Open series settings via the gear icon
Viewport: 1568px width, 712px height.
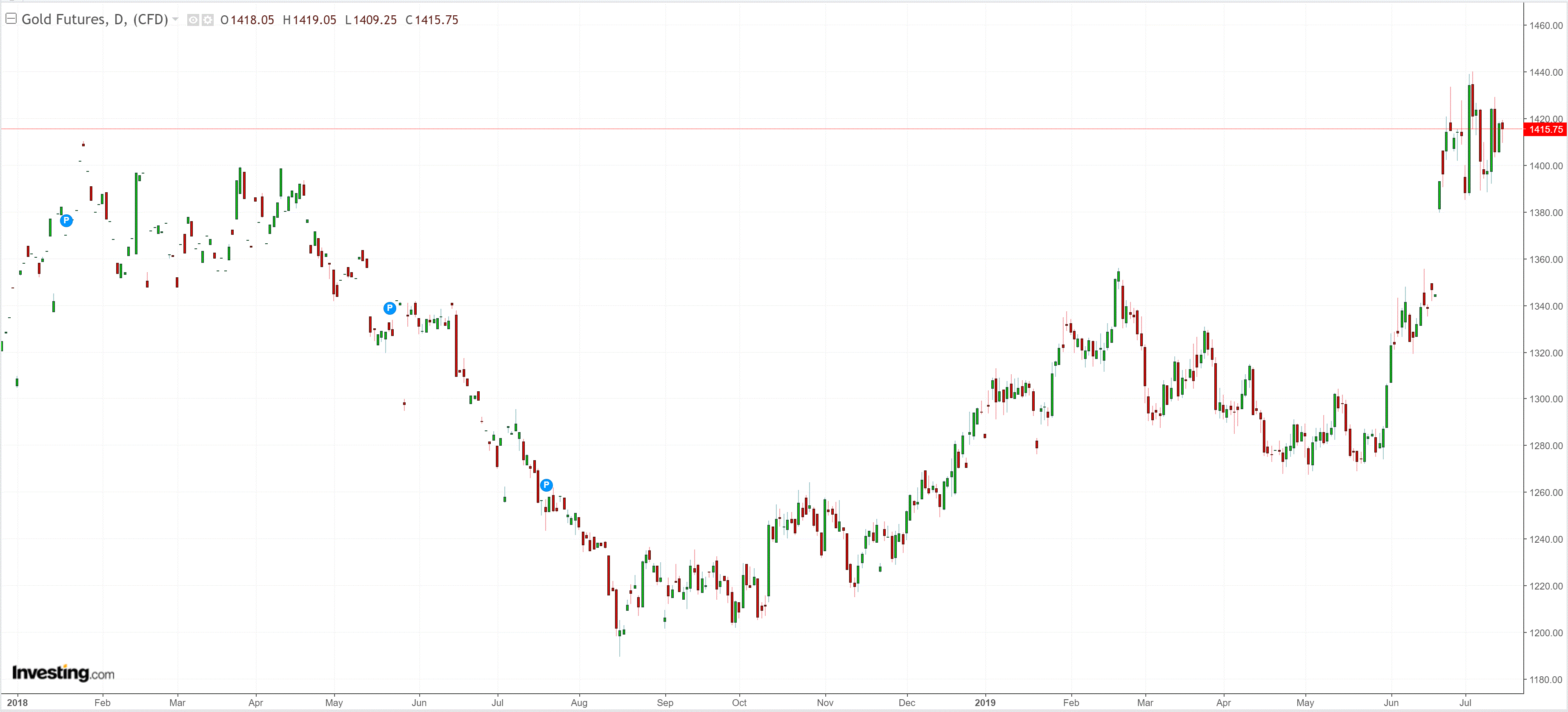click(208, 20)
